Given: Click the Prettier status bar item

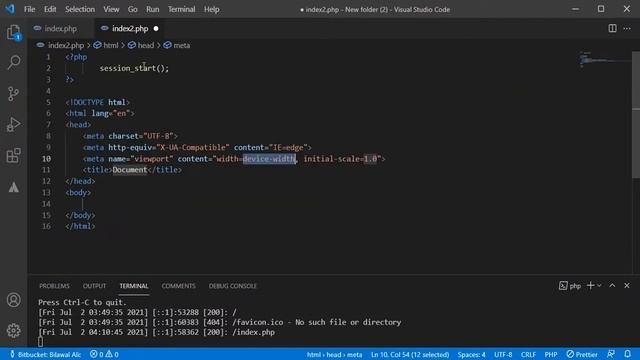Looking at the screenshot, I should point(582,354).
